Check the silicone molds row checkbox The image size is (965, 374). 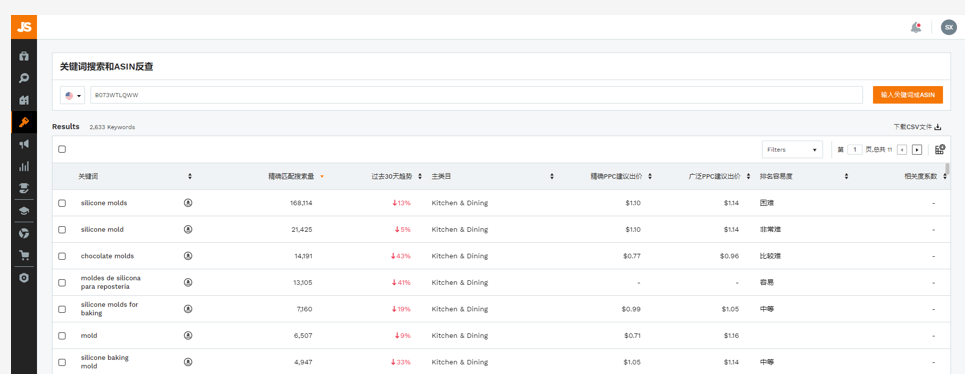[62, 203]
